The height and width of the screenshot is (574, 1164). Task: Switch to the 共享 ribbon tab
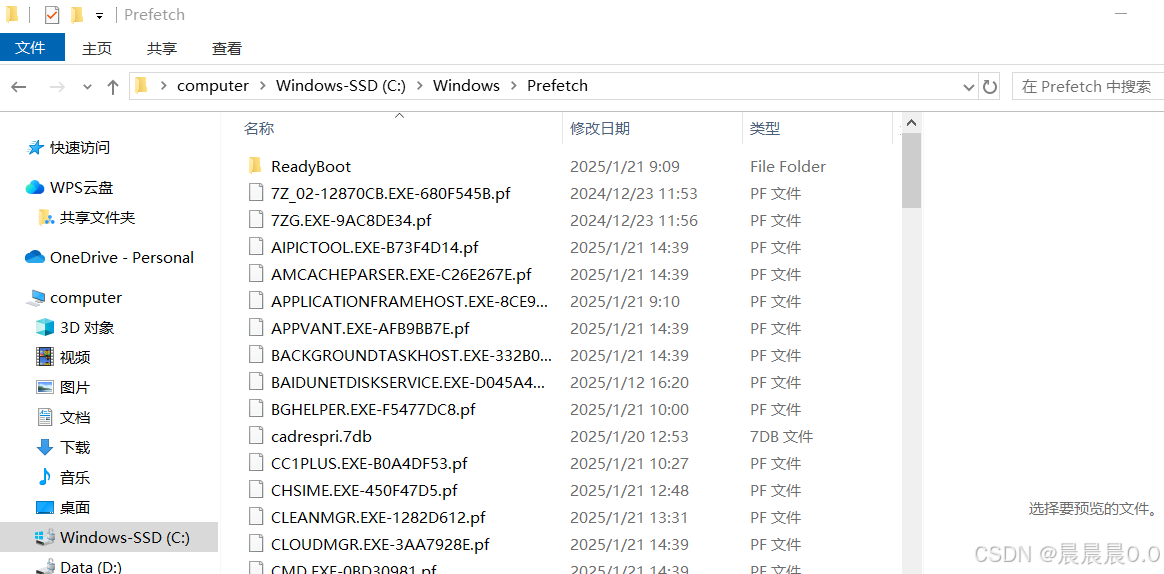coord(162,48)
